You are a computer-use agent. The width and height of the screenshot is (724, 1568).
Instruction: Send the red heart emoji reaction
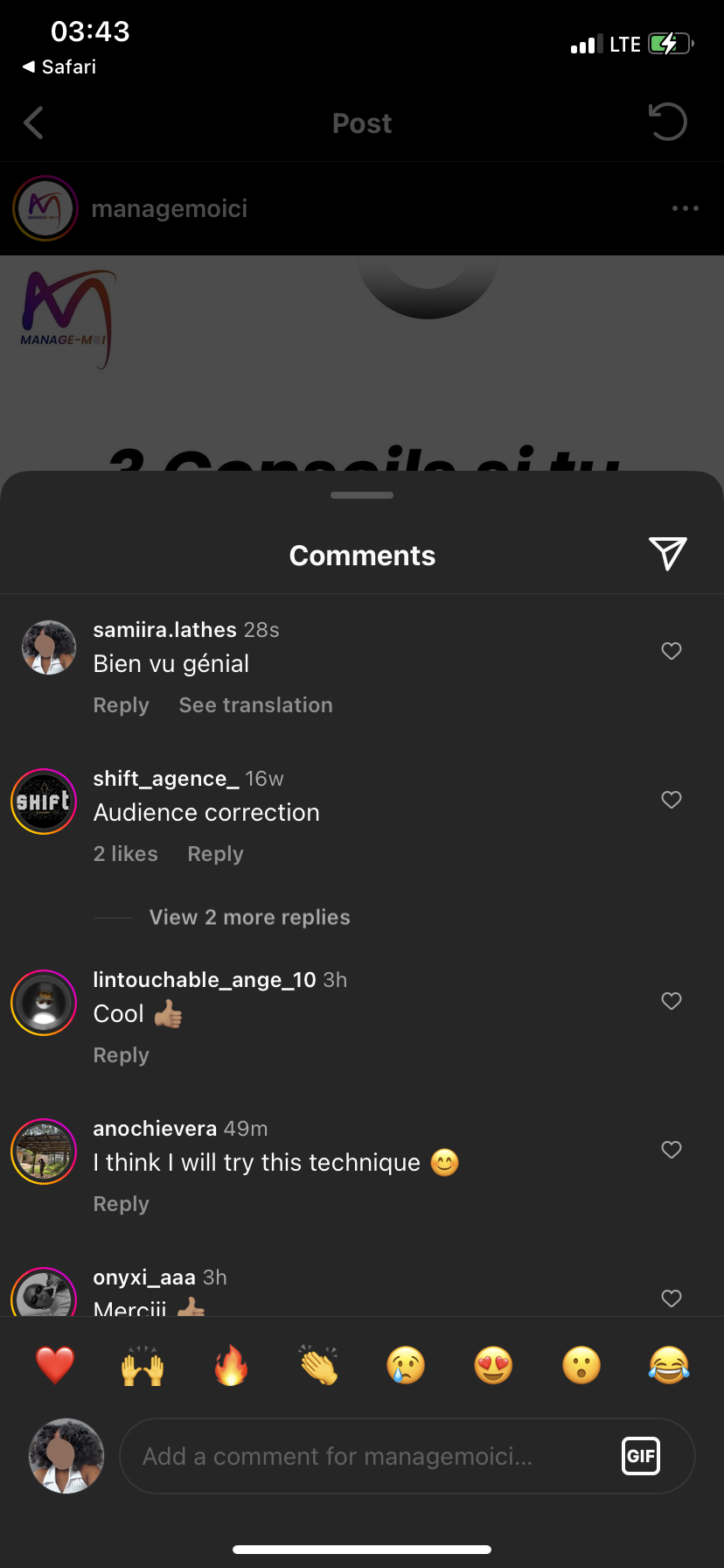[55, 1365]
